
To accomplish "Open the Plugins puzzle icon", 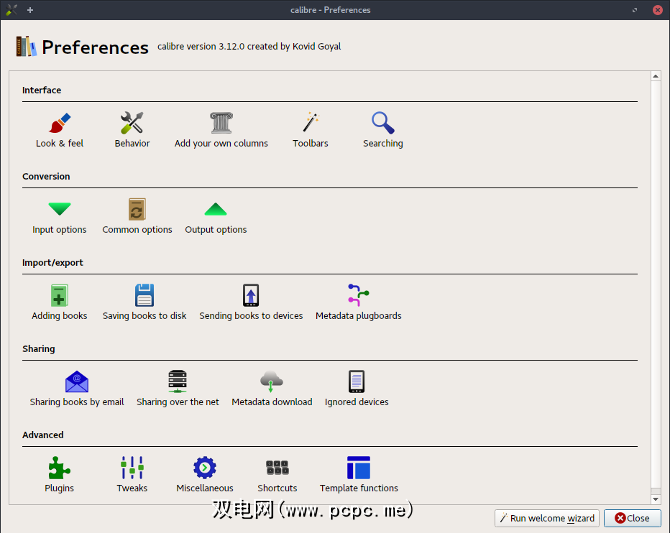I will (x=60, y=468).
